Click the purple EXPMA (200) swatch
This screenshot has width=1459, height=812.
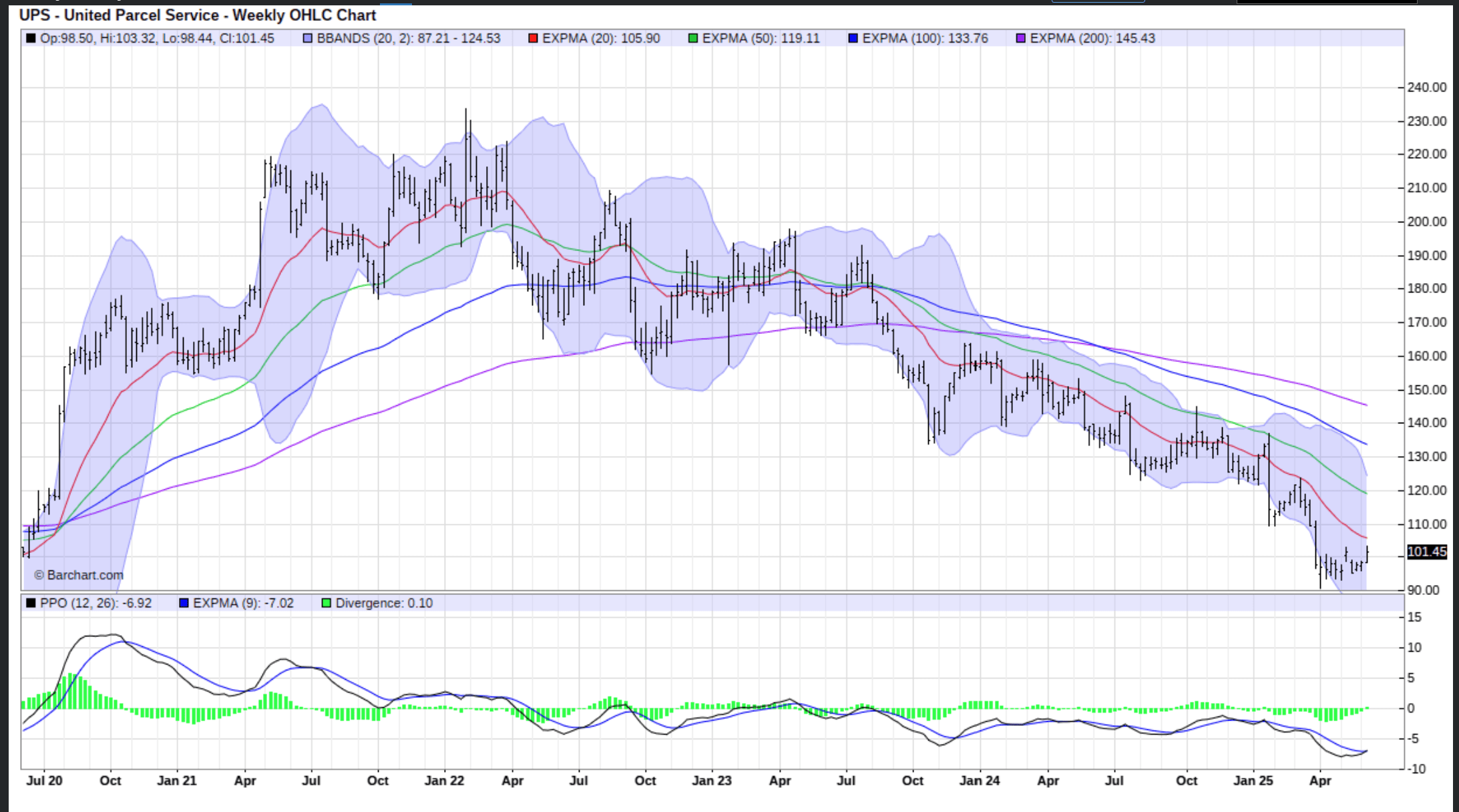[x=1020, y=39]
